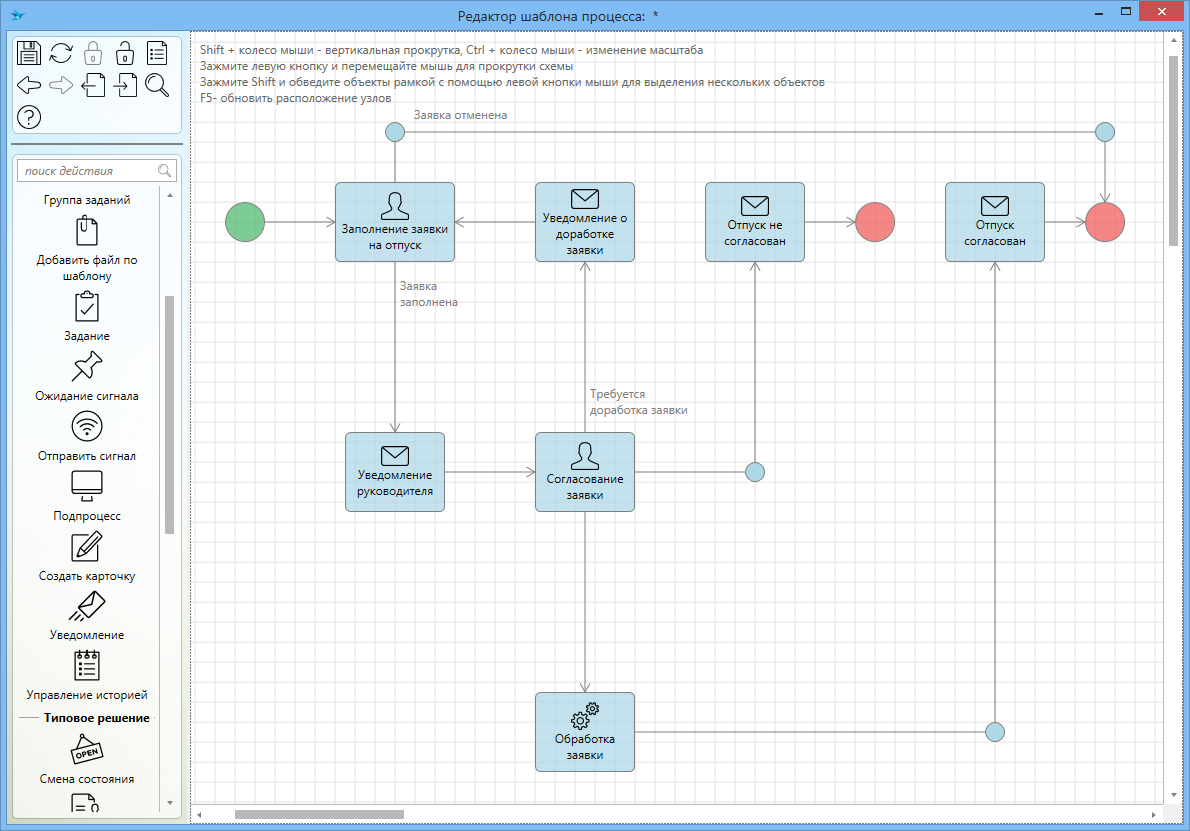Select the 'Согласование заявки' process node
This screenshot has width=1190, height=831.
point(585,472)
